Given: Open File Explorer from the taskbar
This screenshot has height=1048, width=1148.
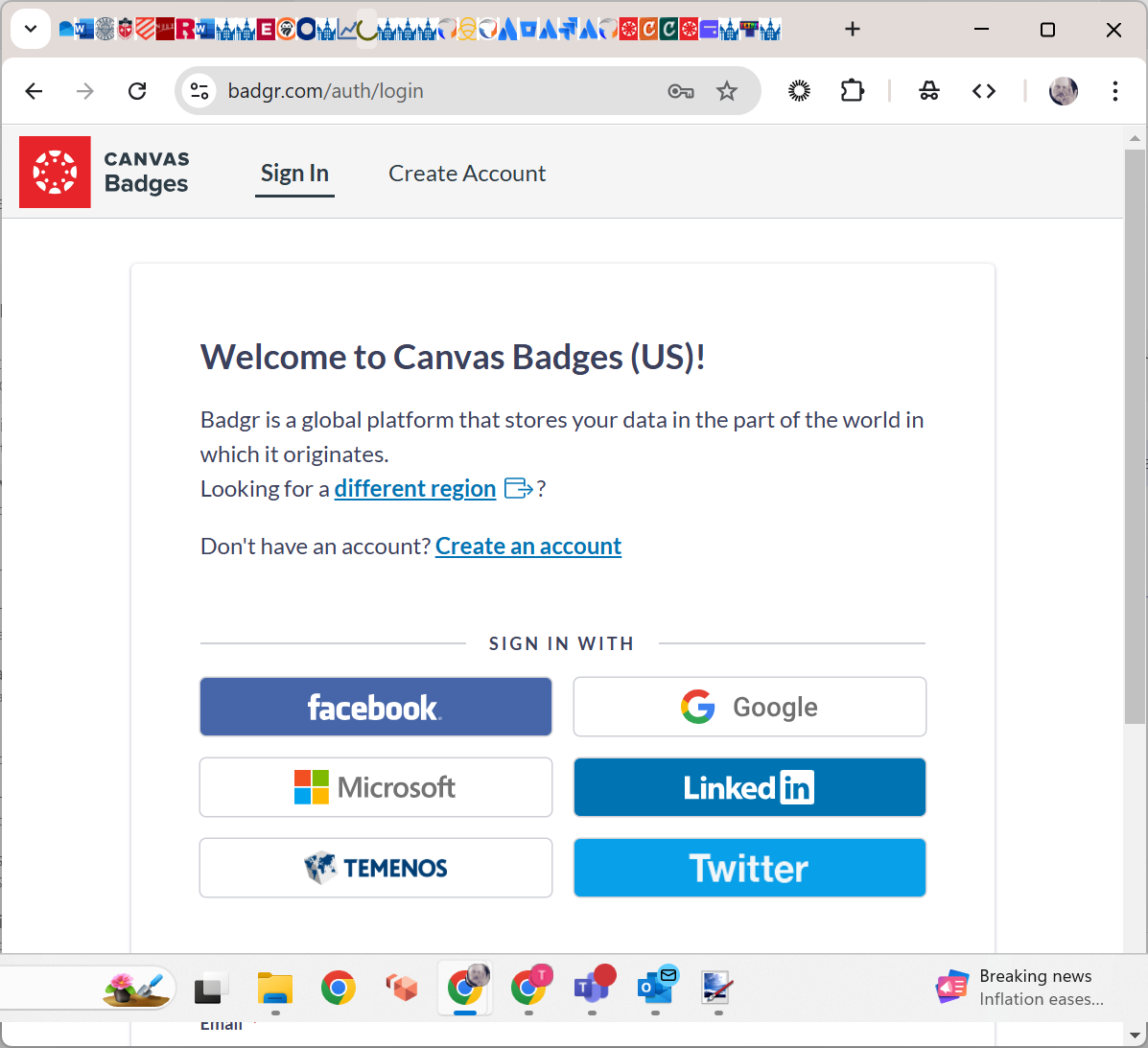Looking at the screenshot, I should [274, 988].
